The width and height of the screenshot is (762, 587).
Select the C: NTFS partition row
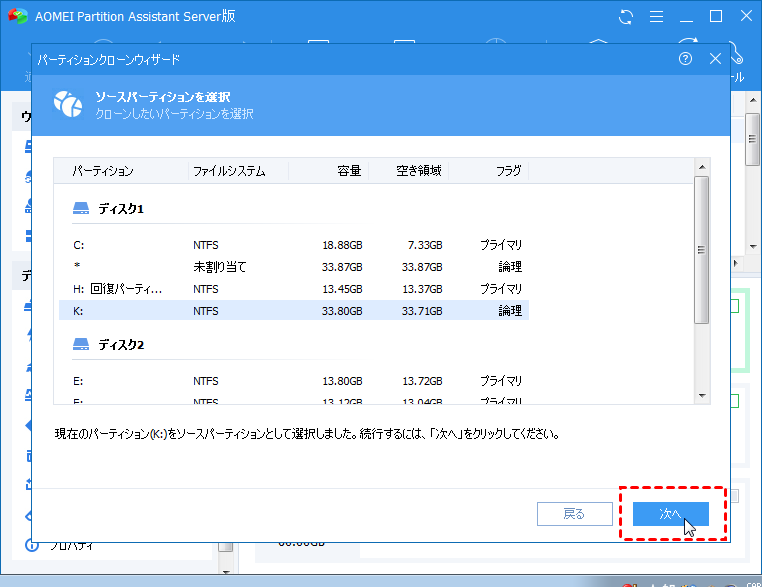pyautogui.click(x=294, y=245)
